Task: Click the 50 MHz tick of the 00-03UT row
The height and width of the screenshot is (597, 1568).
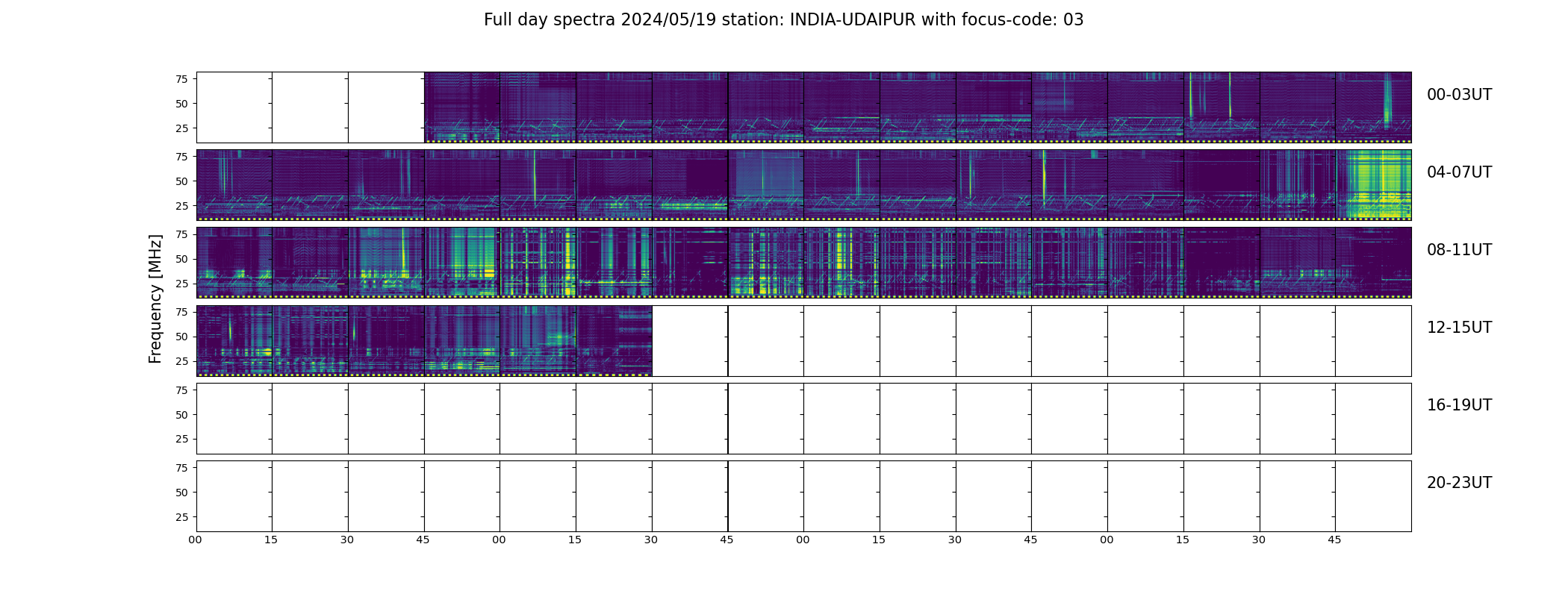Action: (181, 104)
